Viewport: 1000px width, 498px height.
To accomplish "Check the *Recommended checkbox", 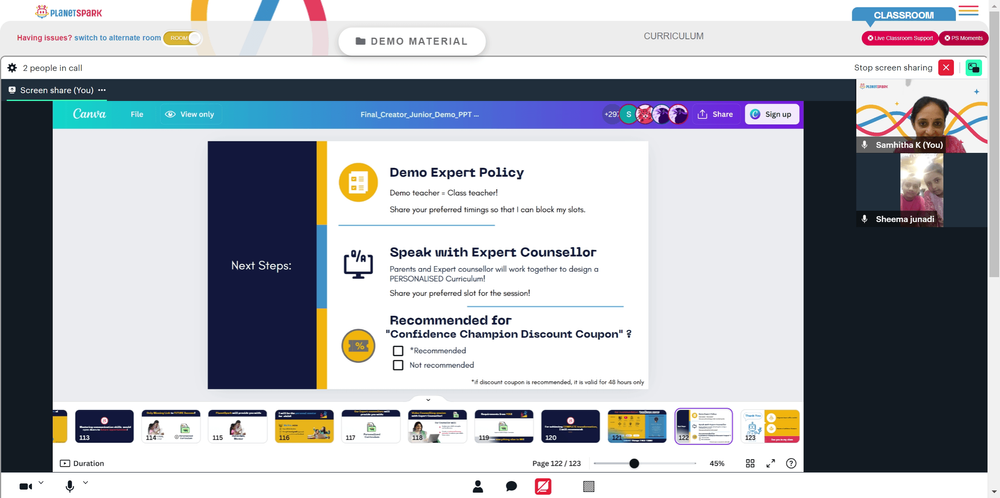I will pyautogui.click(x=398, y=351).
